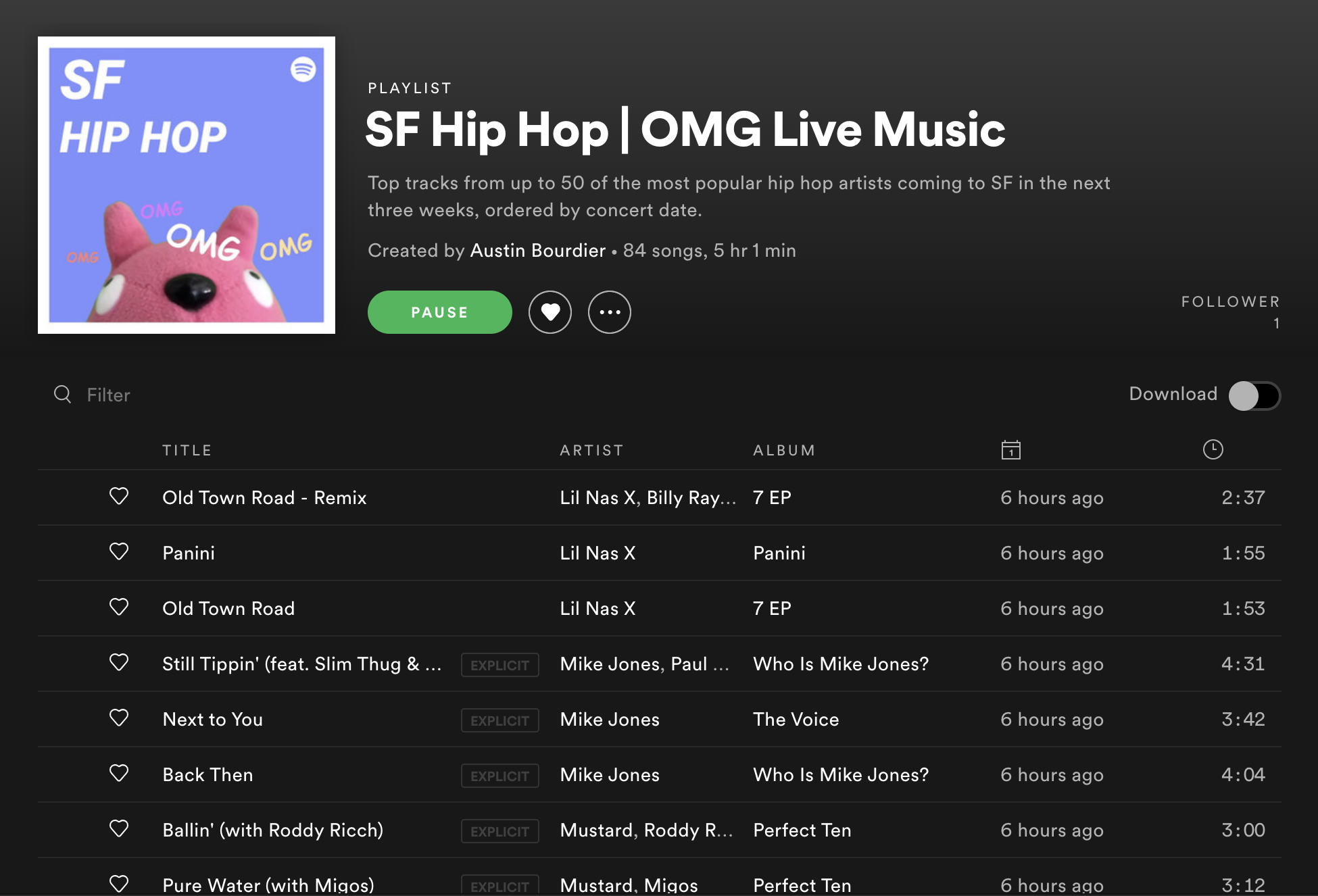Click the duration clock column icon

[1212, 449]
